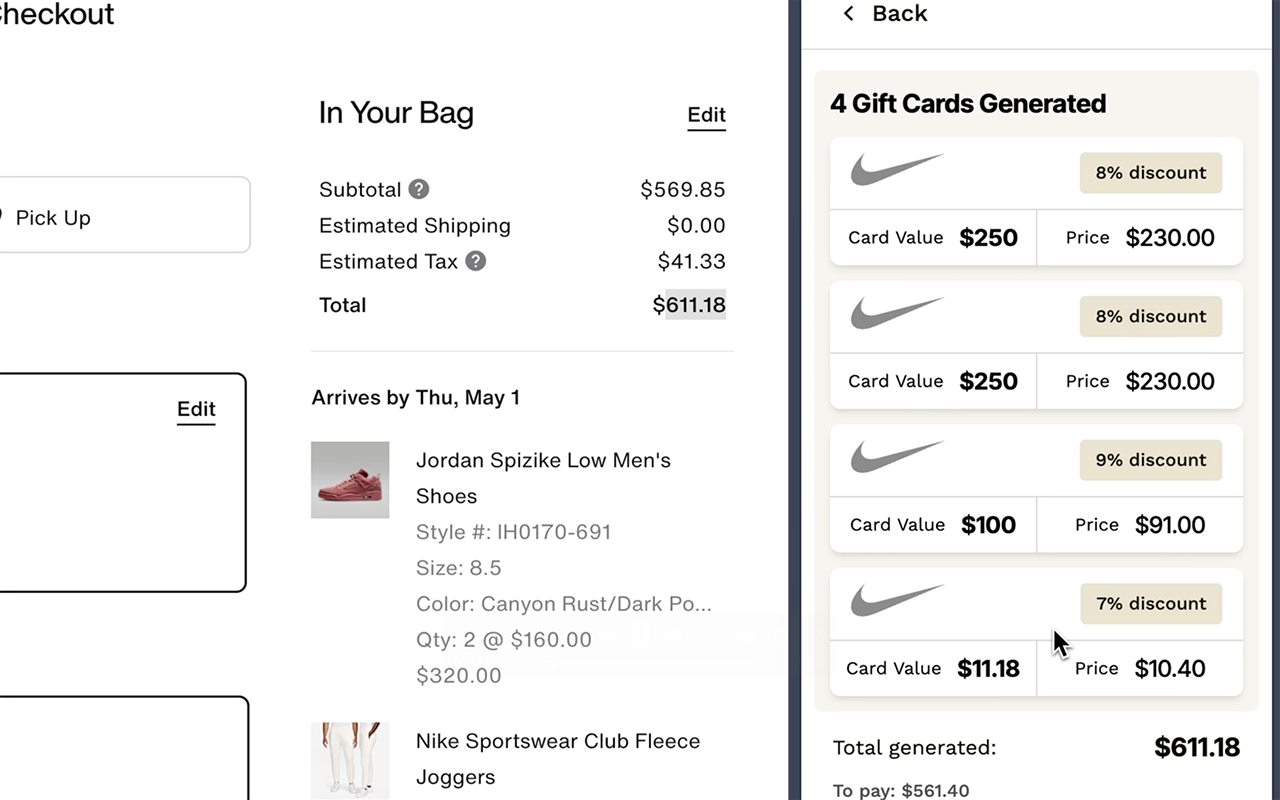Select the 7% discount badge

tap(1150, 603)
